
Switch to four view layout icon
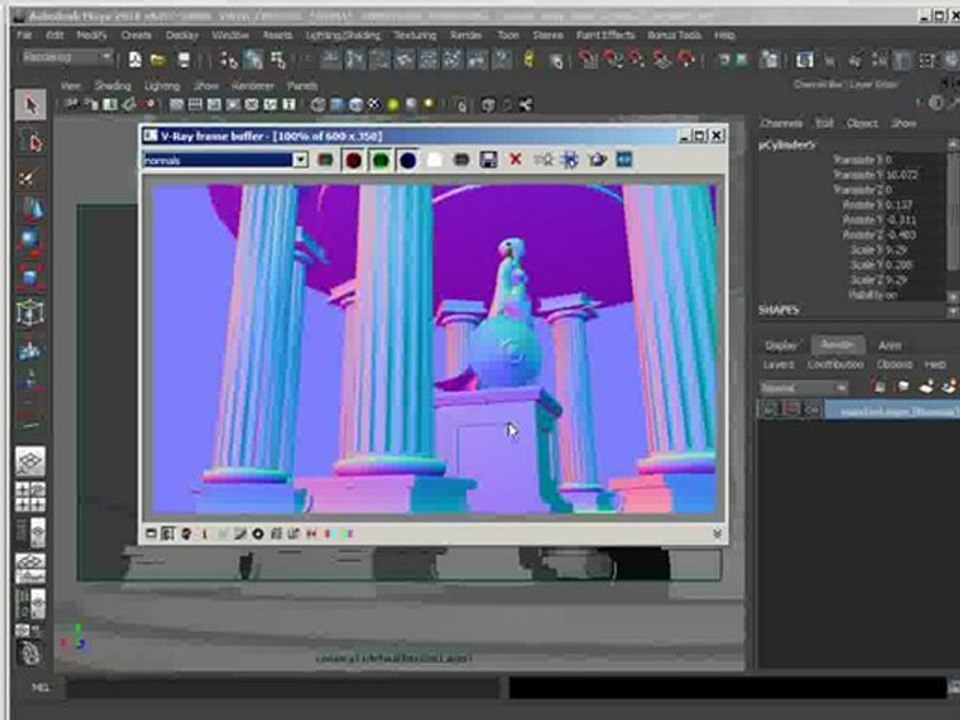30,497
